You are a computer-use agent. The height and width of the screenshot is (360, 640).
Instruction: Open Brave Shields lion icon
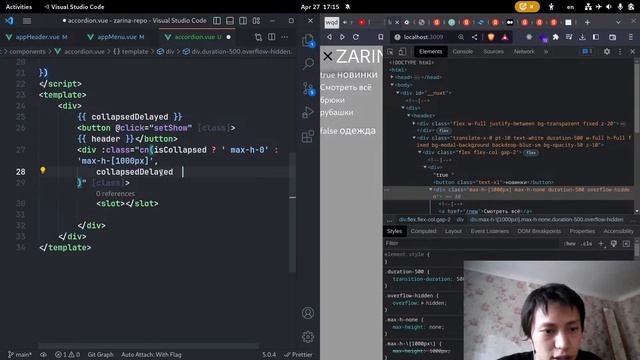pyautogui.click(x=491, y=37)
